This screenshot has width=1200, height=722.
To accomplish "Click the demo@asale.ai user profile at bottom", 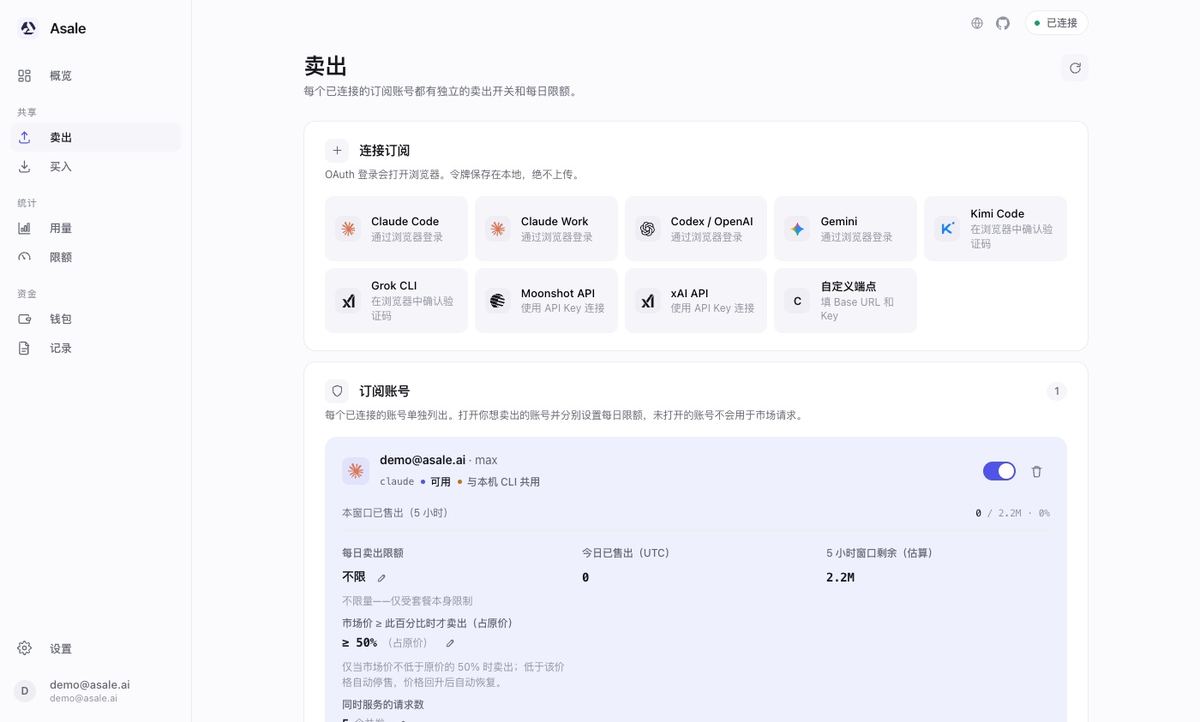I will click(96, 690).
